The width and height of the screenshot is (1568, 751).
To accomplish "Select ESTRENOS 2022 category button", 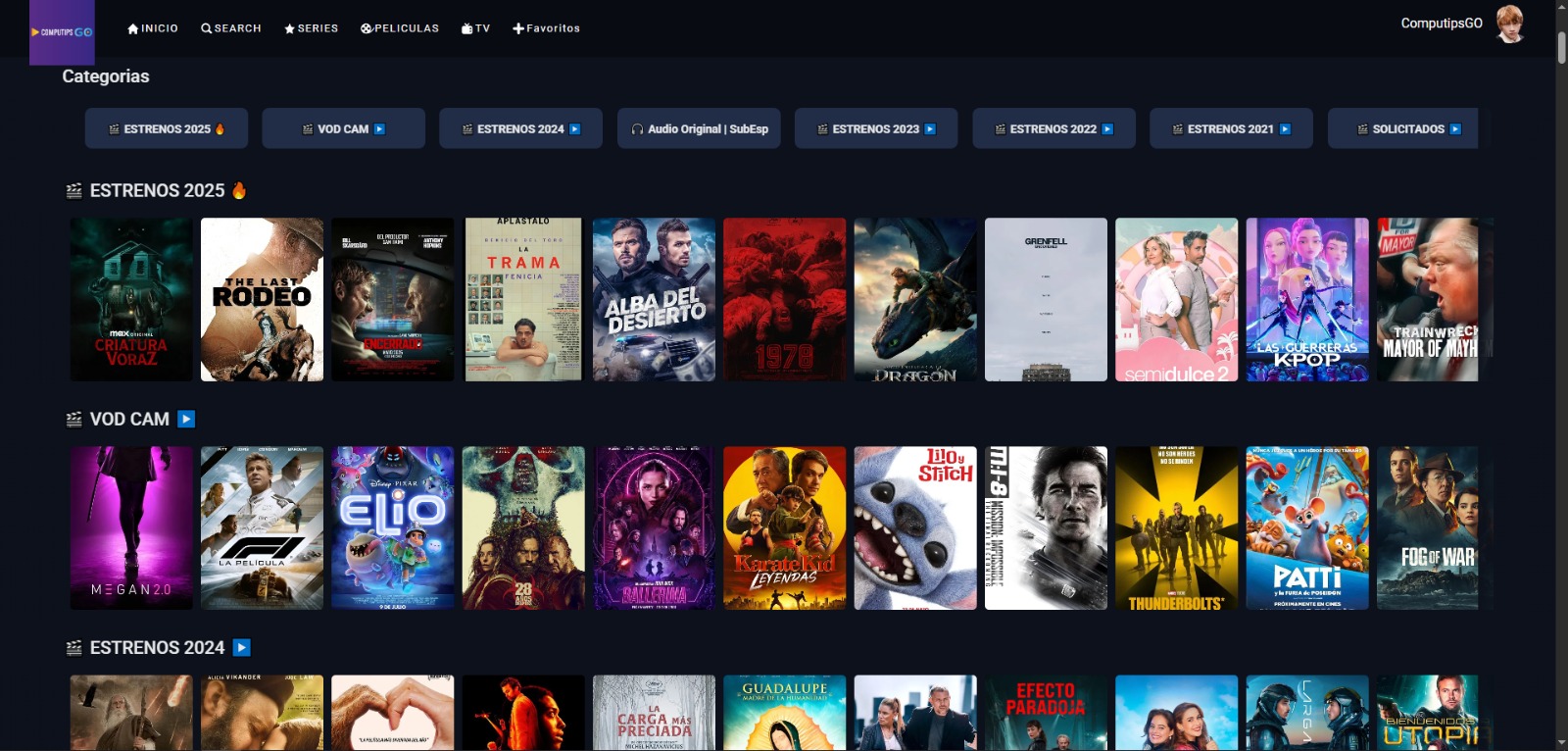I will (1054, 128).
